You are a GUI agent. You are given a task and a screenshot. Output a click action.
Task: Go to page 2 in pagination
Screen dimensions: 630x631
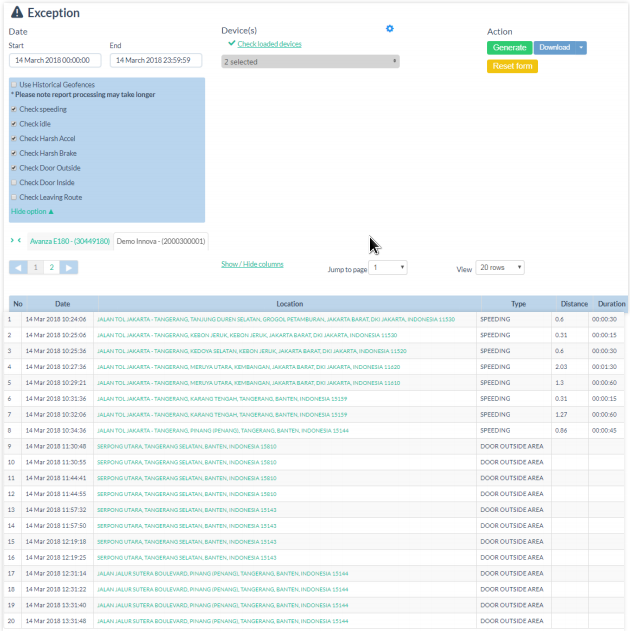pos(51,268)
